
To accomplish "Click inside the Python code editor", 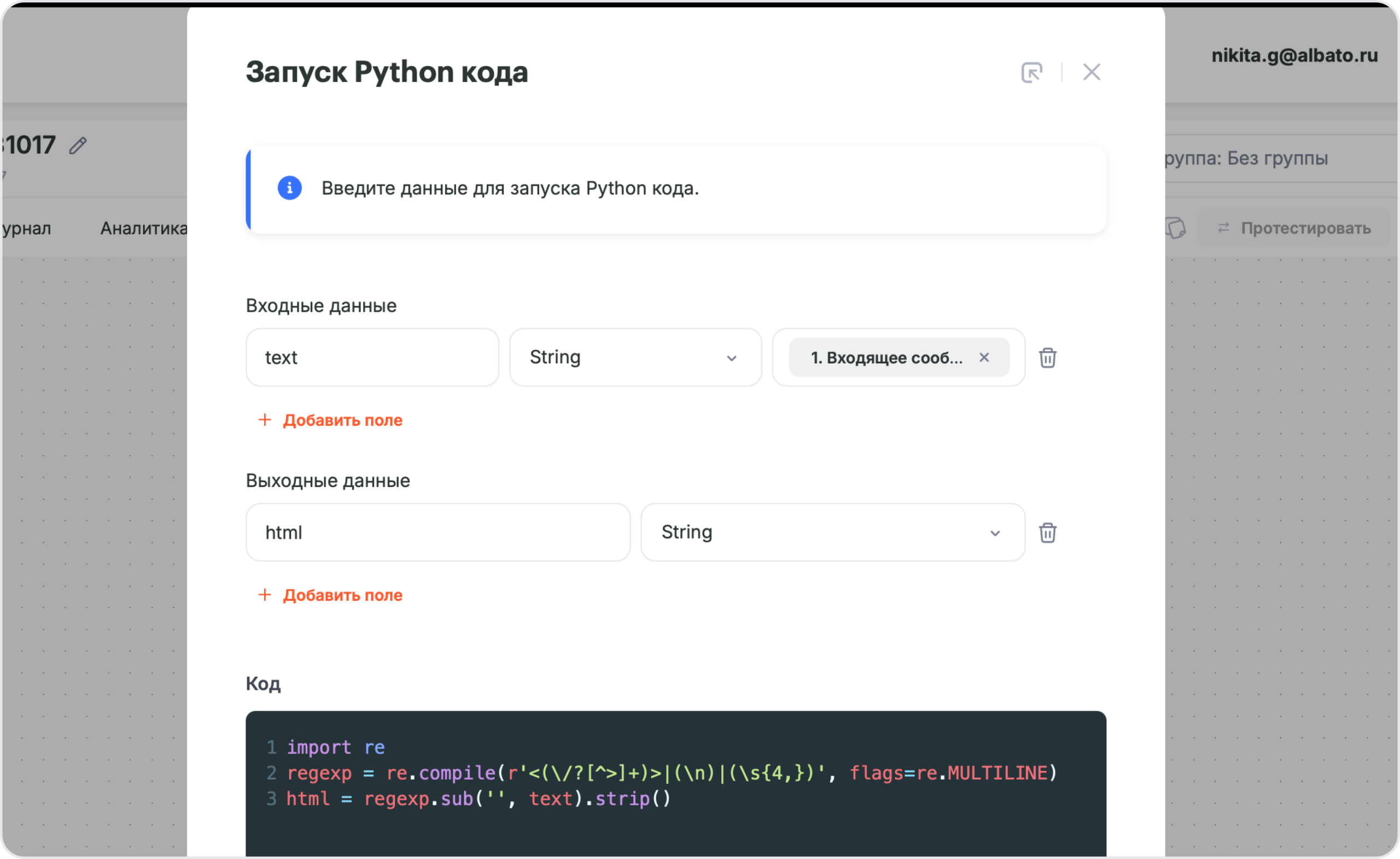I will point(675,825).
